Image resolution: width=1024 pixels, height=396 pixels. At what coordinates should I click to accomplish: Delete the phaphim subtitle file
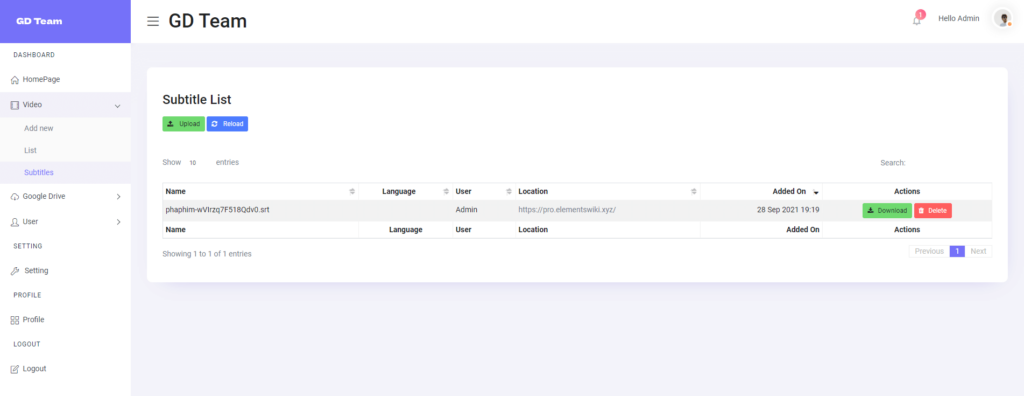pos(933,210)
